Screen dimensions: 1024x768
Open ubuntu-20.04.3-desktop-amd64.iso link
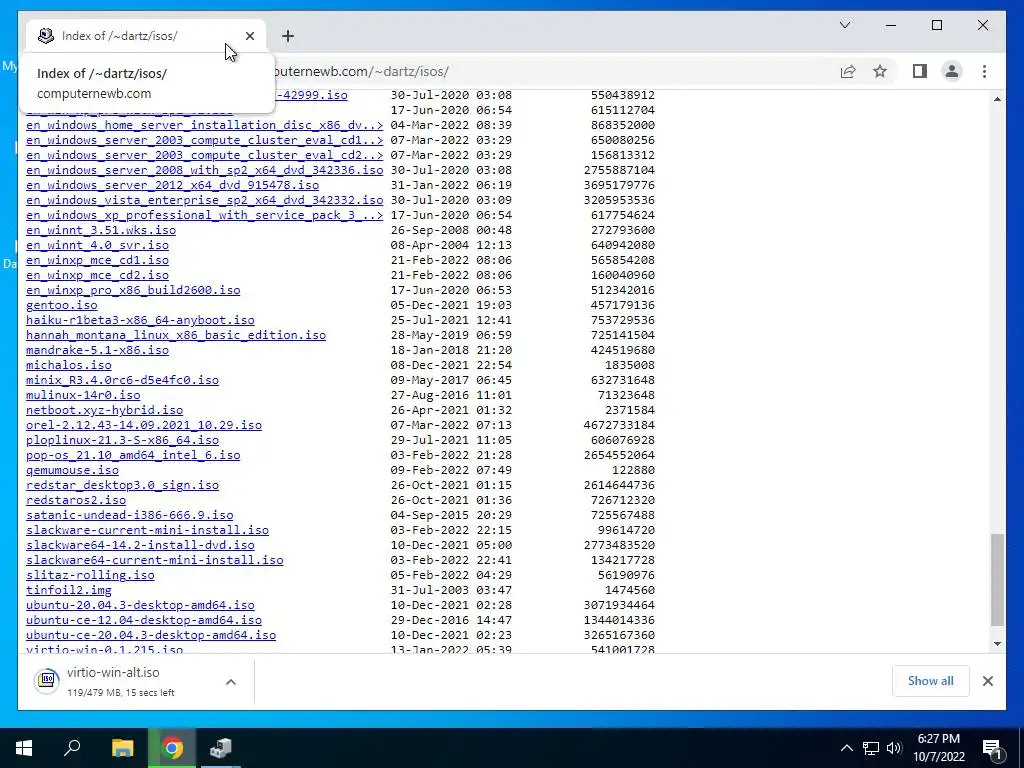click(140, 606)
